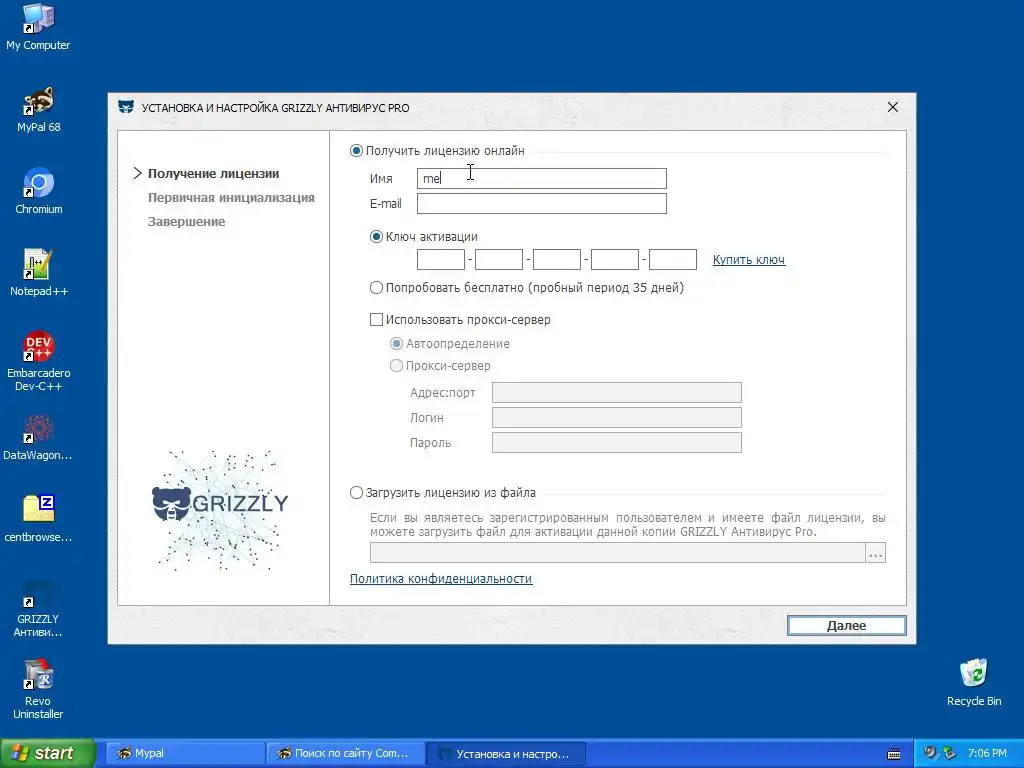Viewport: 1024px width, 768px height.
Task: Click second activation key segment box
Action: pyautogui.click(x=499, y=259)
